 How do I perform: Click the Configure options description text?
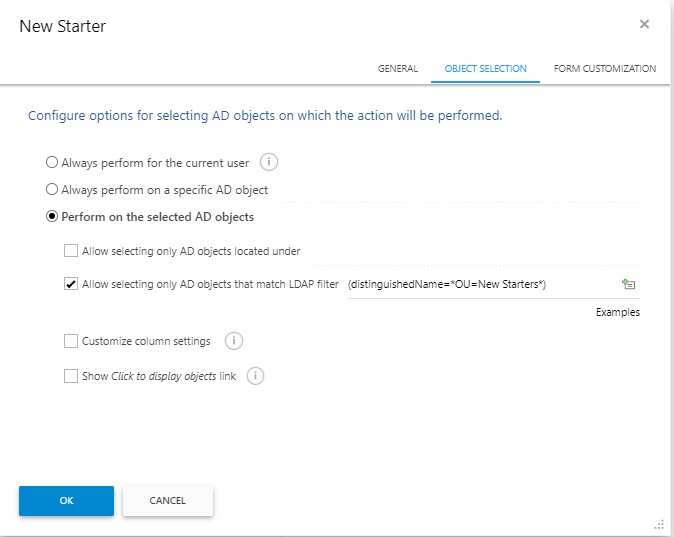[x=265, y=116]
